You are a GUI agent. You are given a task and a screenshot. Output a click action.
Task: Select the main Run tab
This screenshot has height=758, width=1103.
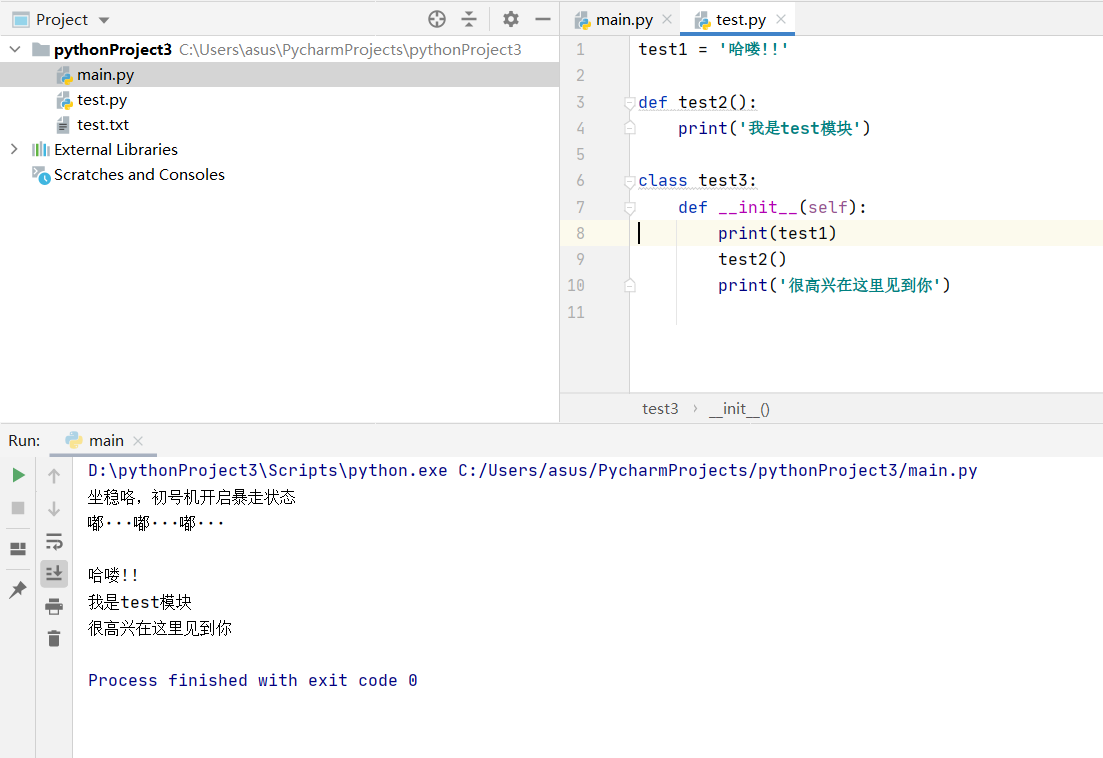click(x=106, y=441)
